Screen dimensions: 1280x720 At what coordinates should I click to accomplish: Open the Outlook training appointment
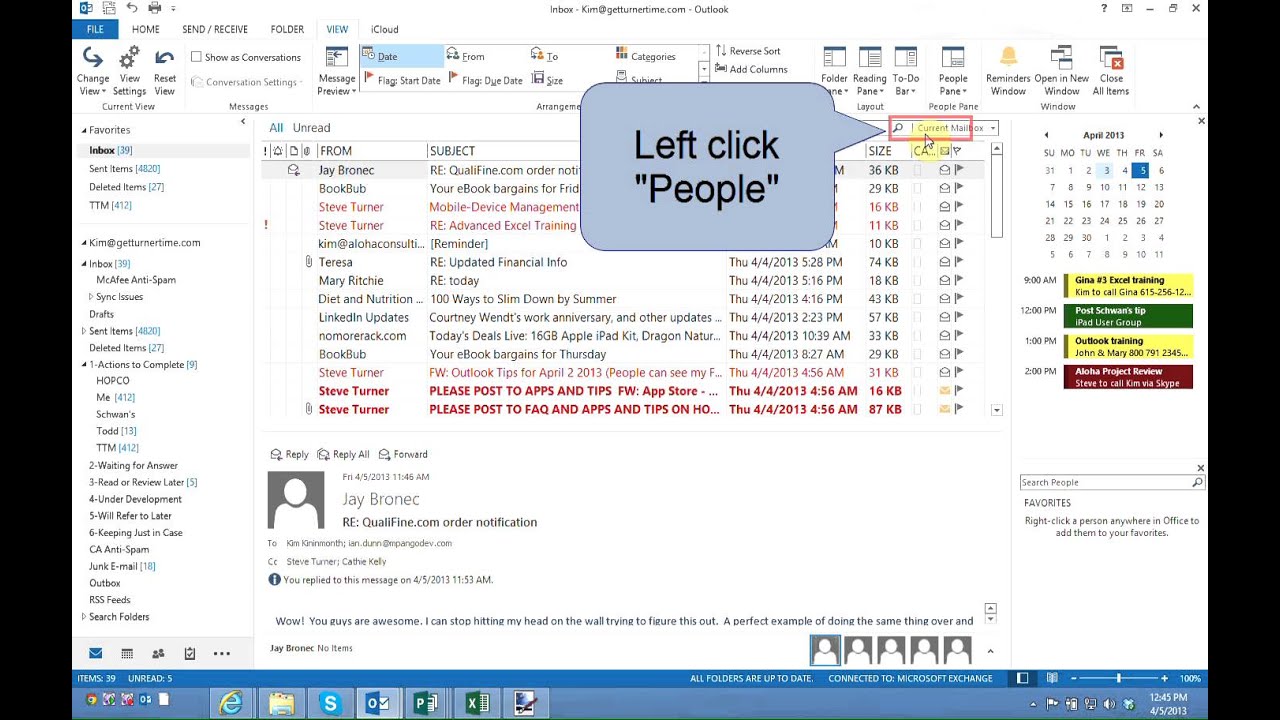pyautogui.click(x=1128, y=346)
